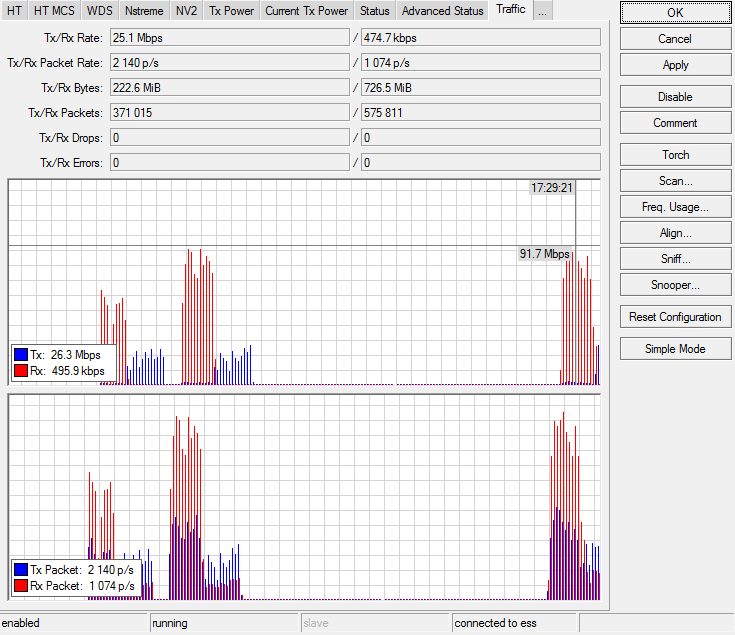Click the Tx/Rx Bytes label

72,88
